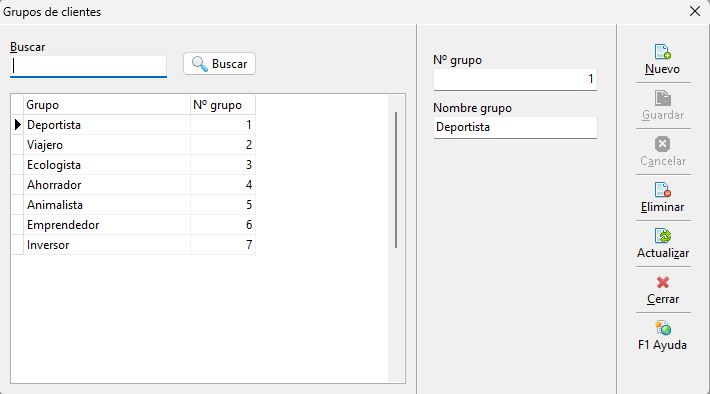Screen dimensions: 710x394
Task: Select the Ahorrador group row
Action: tap(134, 185)
